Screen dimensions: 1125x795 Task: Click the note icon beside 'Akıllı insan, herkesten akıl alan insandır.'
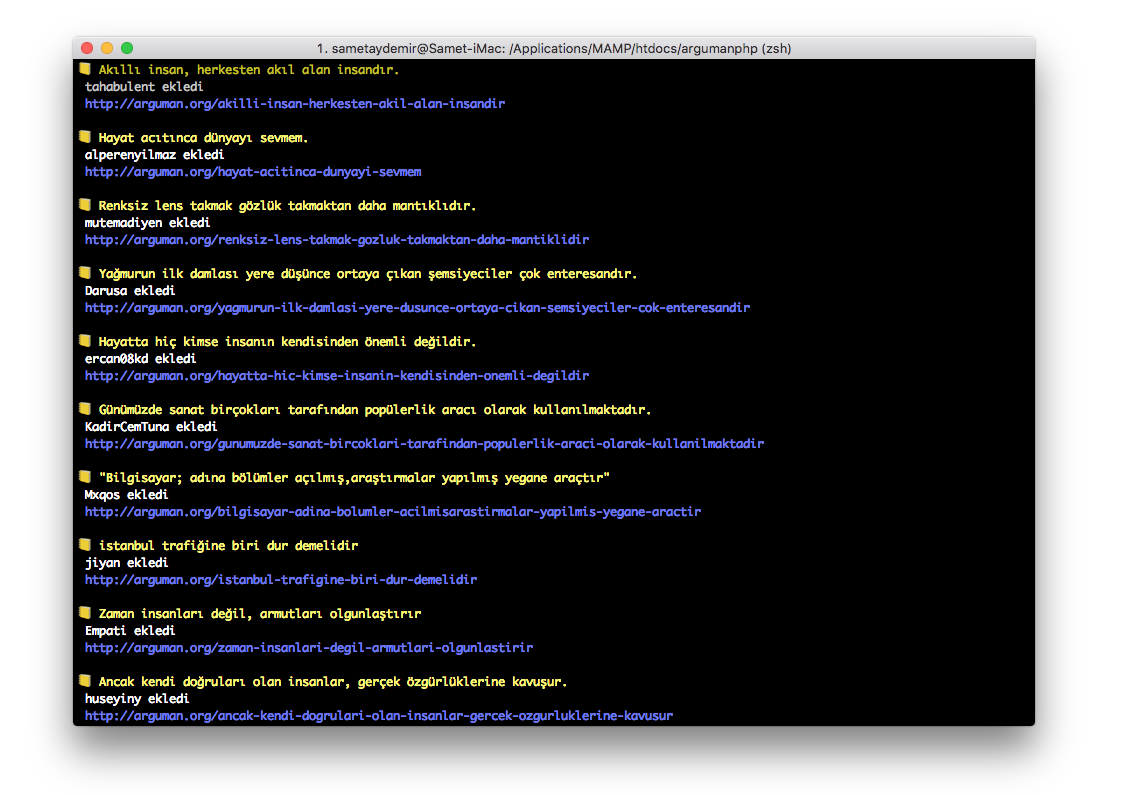85,69
